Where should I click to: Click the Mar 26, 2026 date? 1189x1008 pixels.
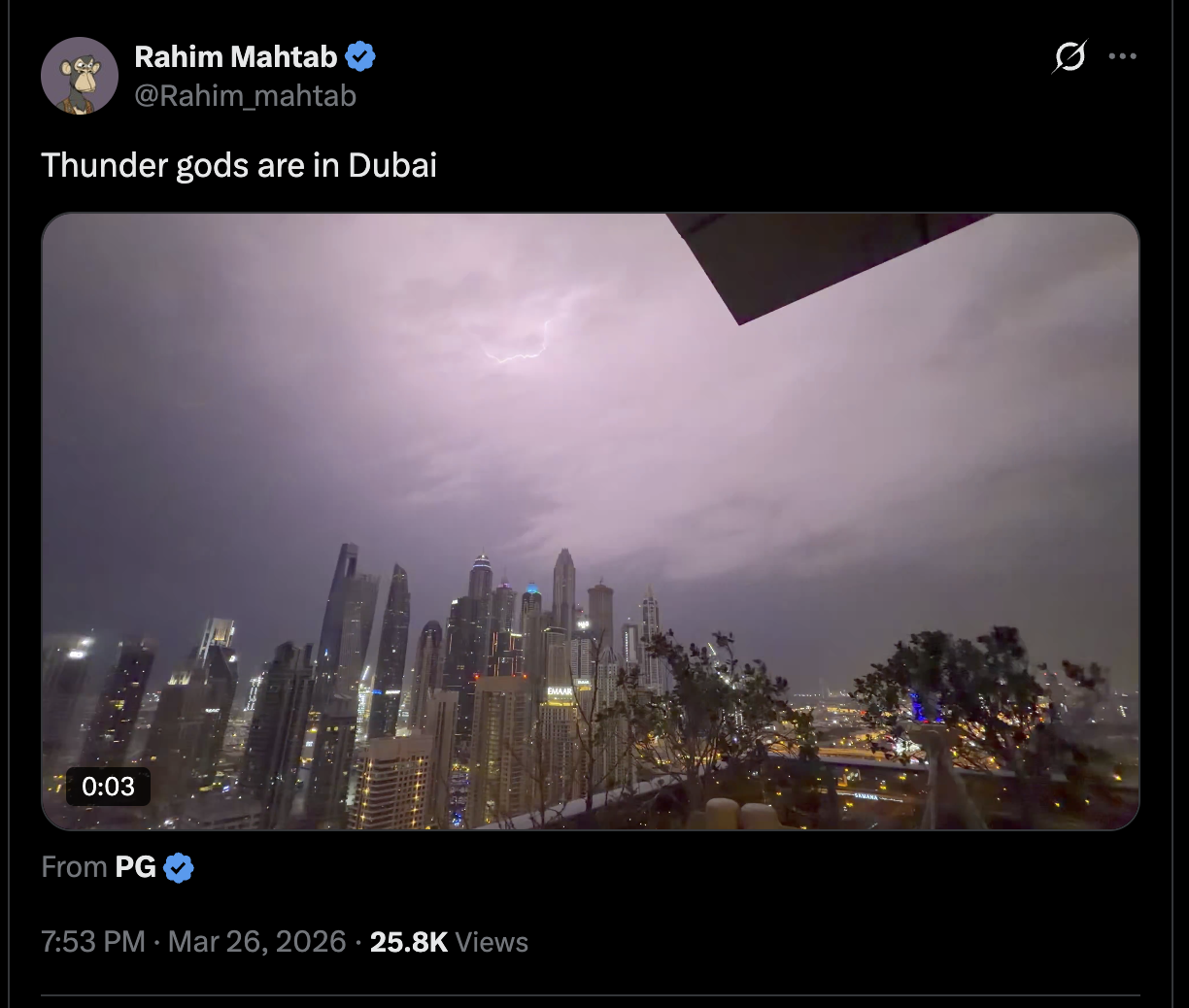(257, 942)
